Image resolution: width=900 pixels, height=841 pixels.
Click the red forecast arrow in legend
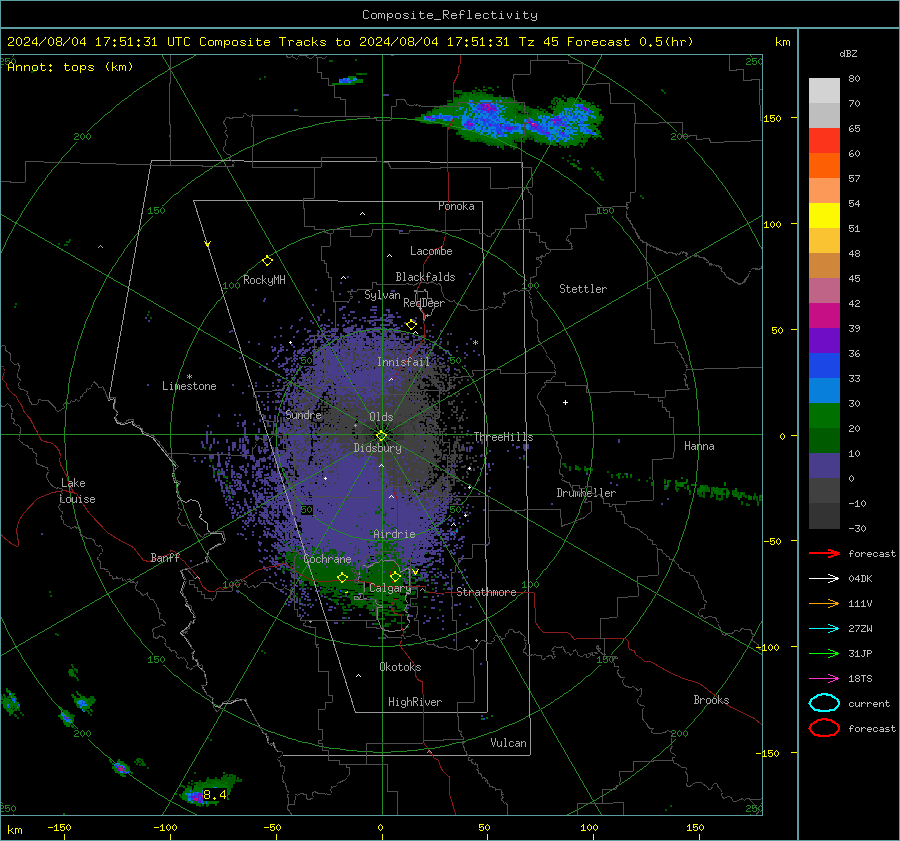click(824, 553)
